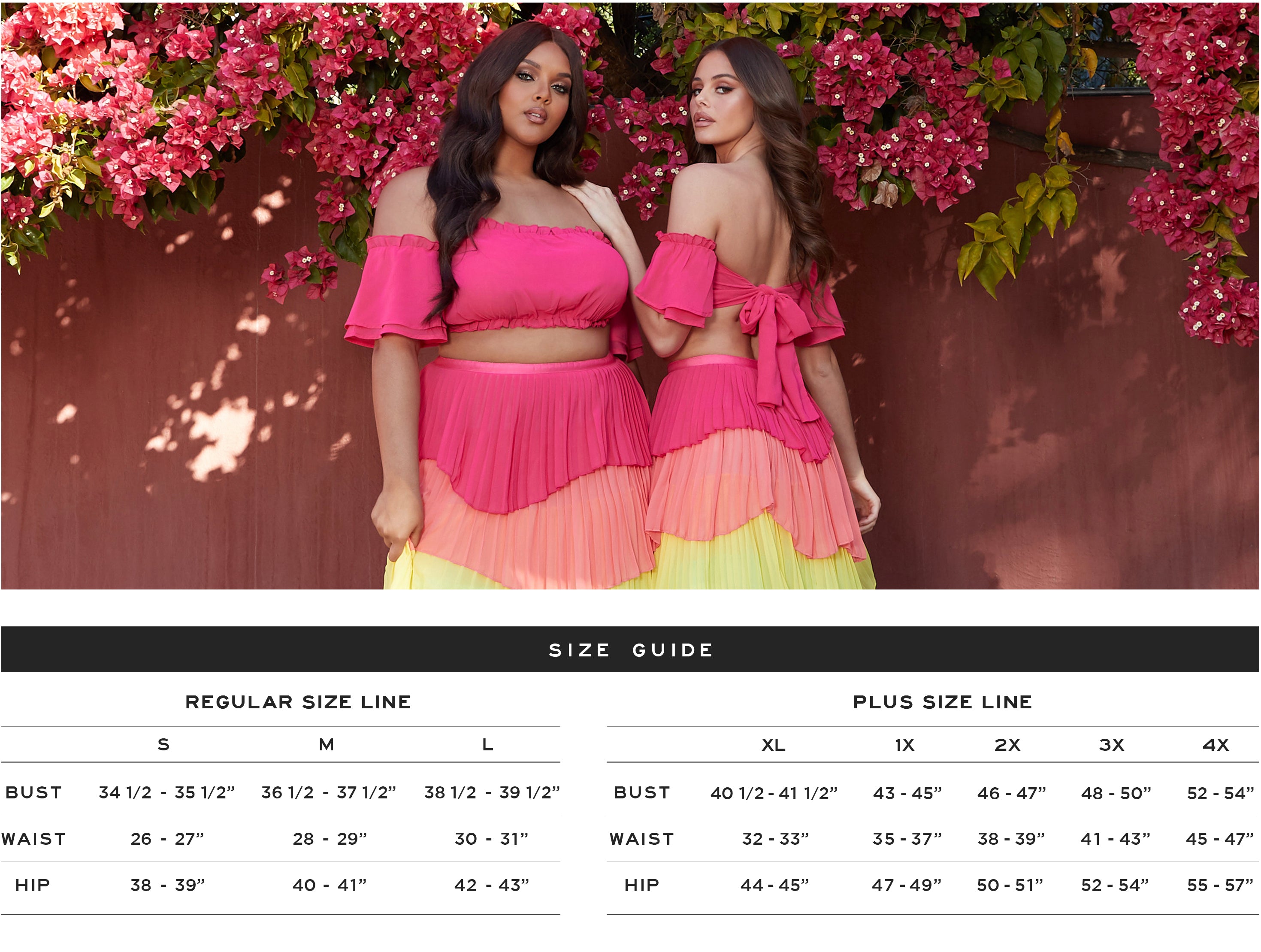The height and width of the screenshot is (952, 1261).
Task: Click the SIZE GUIDE banner heading
Action: pyautogui.click(x=631, y=650)
